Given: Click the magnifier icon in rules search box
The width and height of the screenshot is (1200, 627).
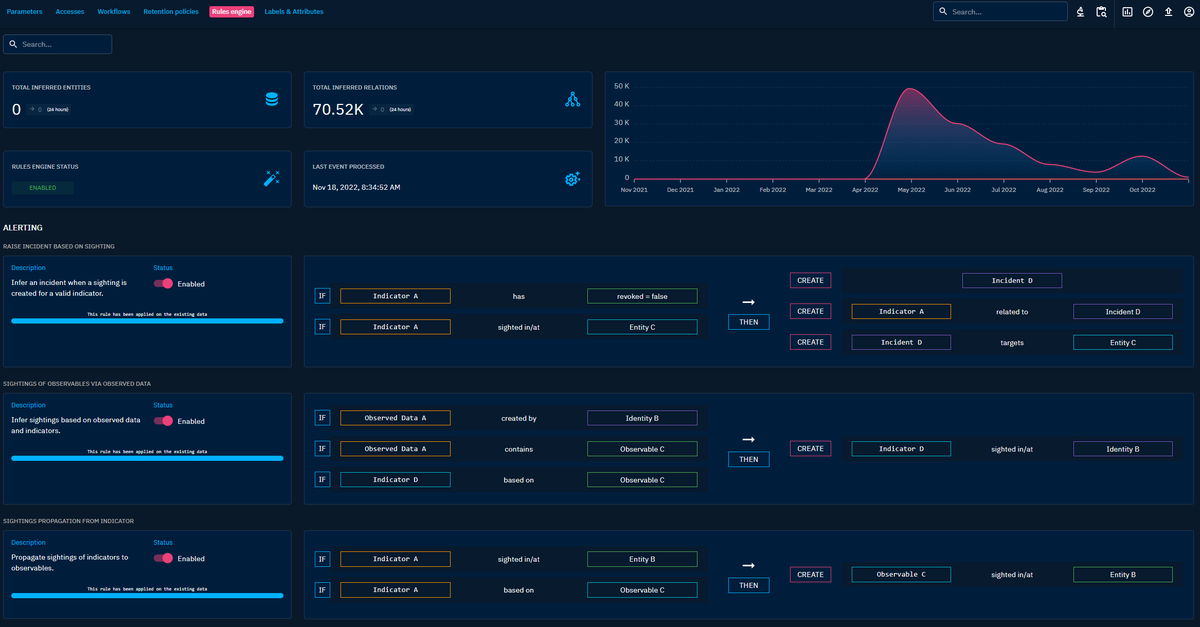Looking at the screenshot, I should (x=13, y=44).
